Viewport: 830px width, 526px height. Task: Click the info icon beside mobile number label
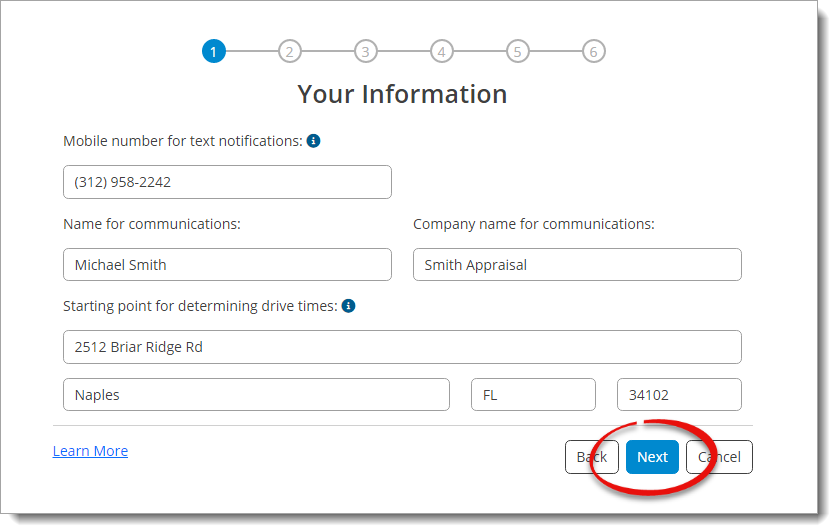point(313,141)
